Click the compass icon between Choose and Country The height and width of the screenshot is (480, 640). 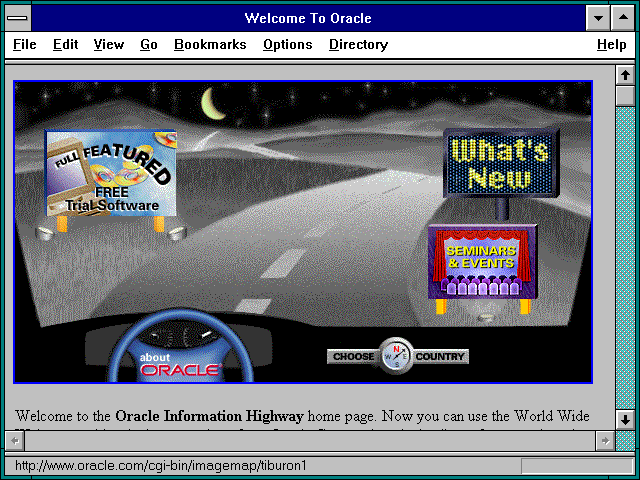pyautogui.click(x=396, y=356)
